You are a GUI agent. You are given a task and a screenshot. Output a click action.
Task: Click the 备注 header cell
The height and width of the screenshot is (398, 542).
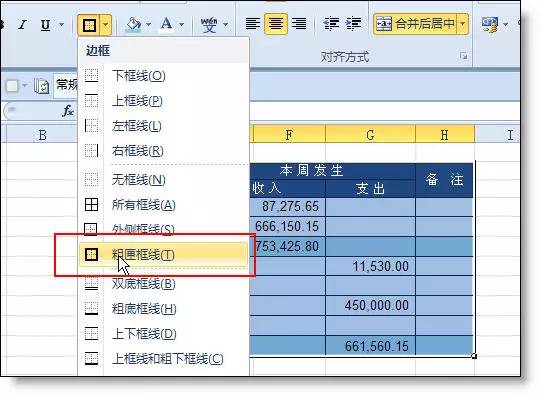click(444, 180)
